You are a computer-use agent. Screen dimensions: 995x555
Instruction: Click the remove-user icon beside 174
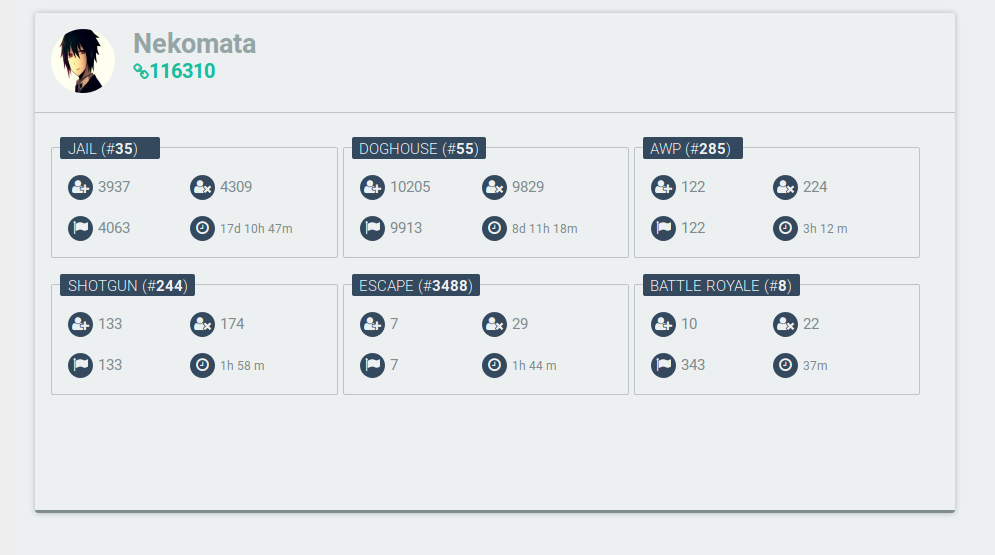pos(202,324)
